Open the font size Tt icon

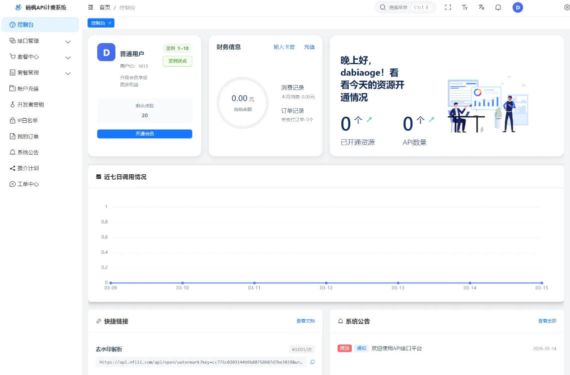[x=465, y=7]
